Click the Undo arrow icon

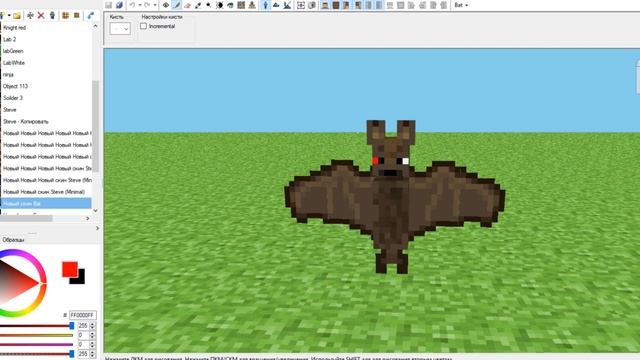coord(132,5)
